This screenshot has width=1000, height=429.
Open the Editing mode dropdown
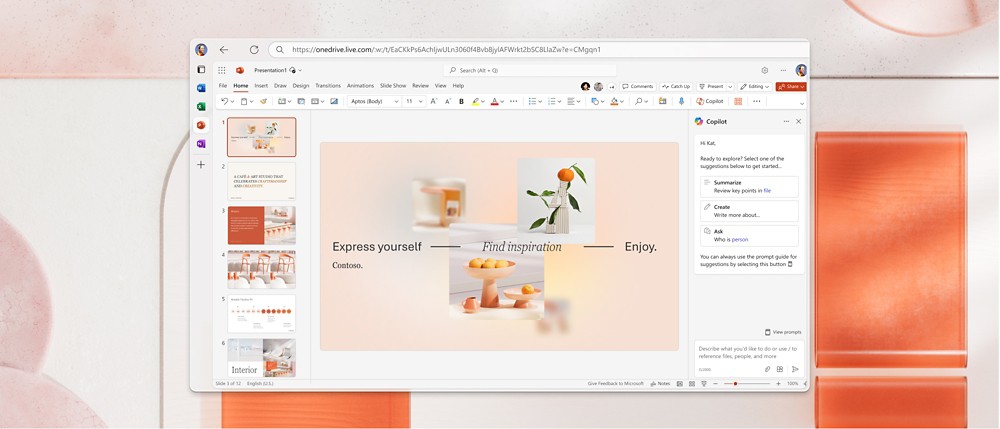click(754, 86)
